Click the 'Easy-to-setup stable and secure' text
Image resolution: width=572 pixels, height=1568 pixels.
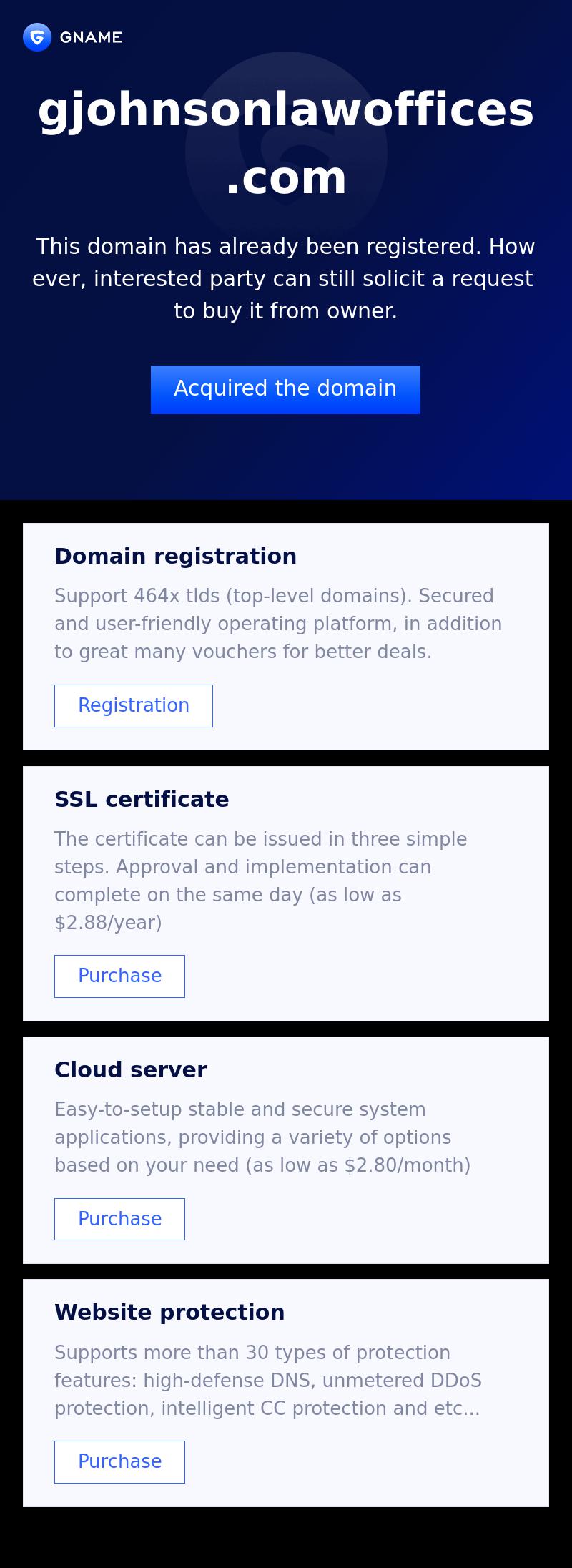coord(240,1109)
